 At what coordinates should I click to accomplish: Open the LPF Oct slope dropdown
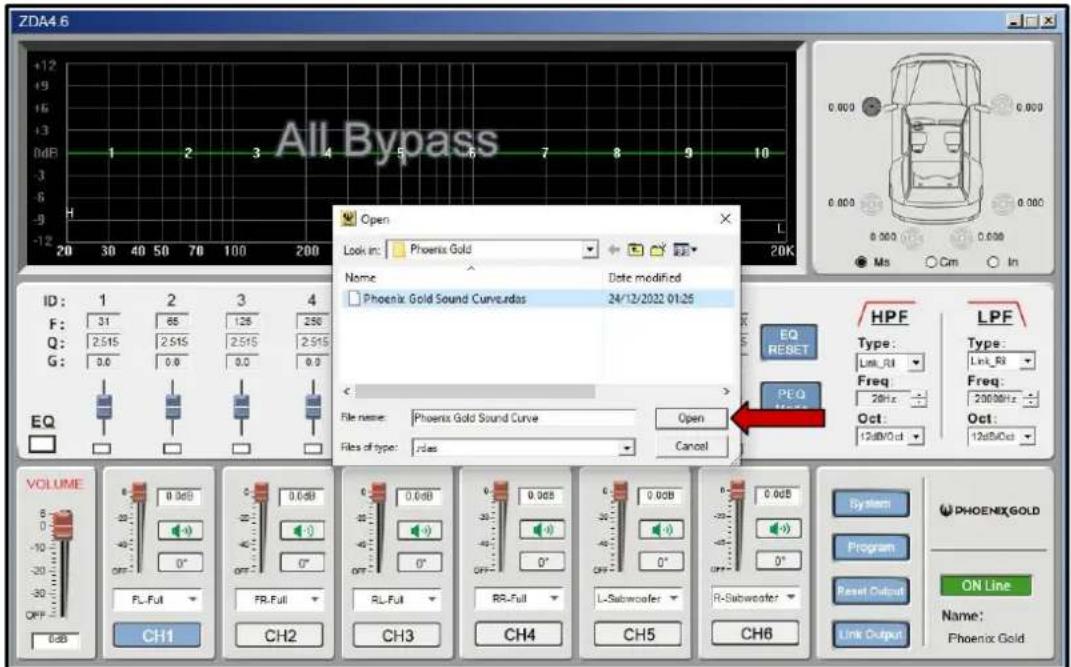click(1028, 434)
